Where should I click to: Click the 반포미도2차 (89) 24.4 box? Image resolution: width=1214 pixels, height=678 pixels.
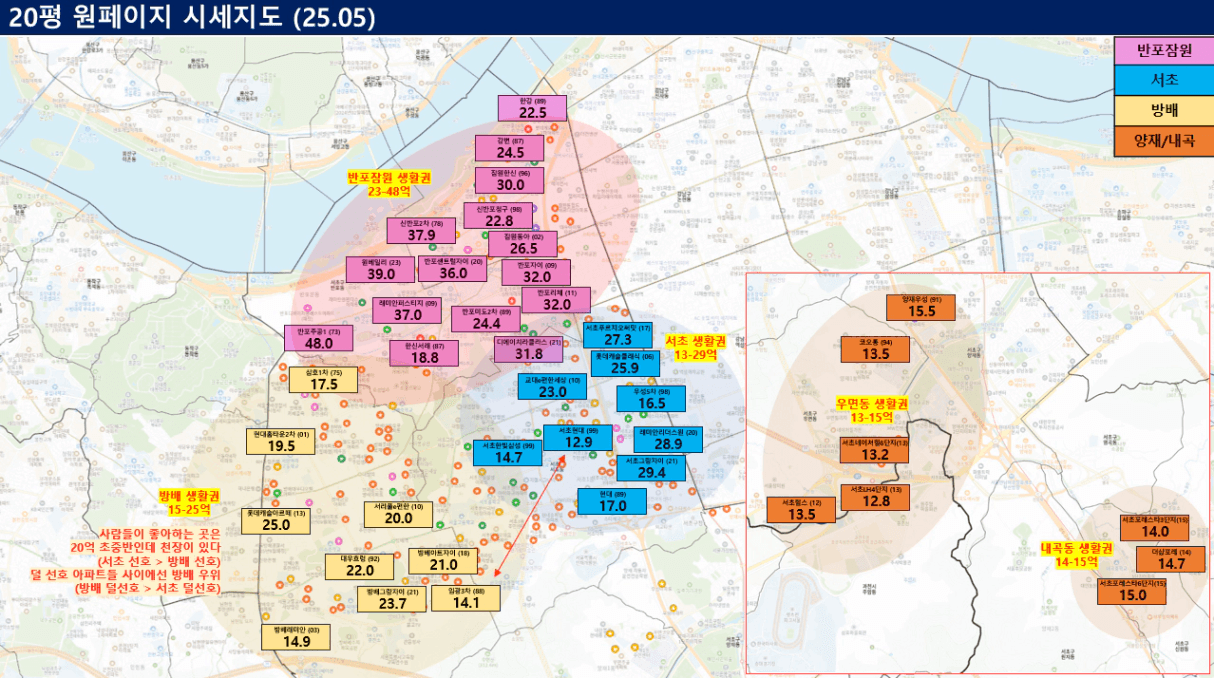click(x=486, y=318)
